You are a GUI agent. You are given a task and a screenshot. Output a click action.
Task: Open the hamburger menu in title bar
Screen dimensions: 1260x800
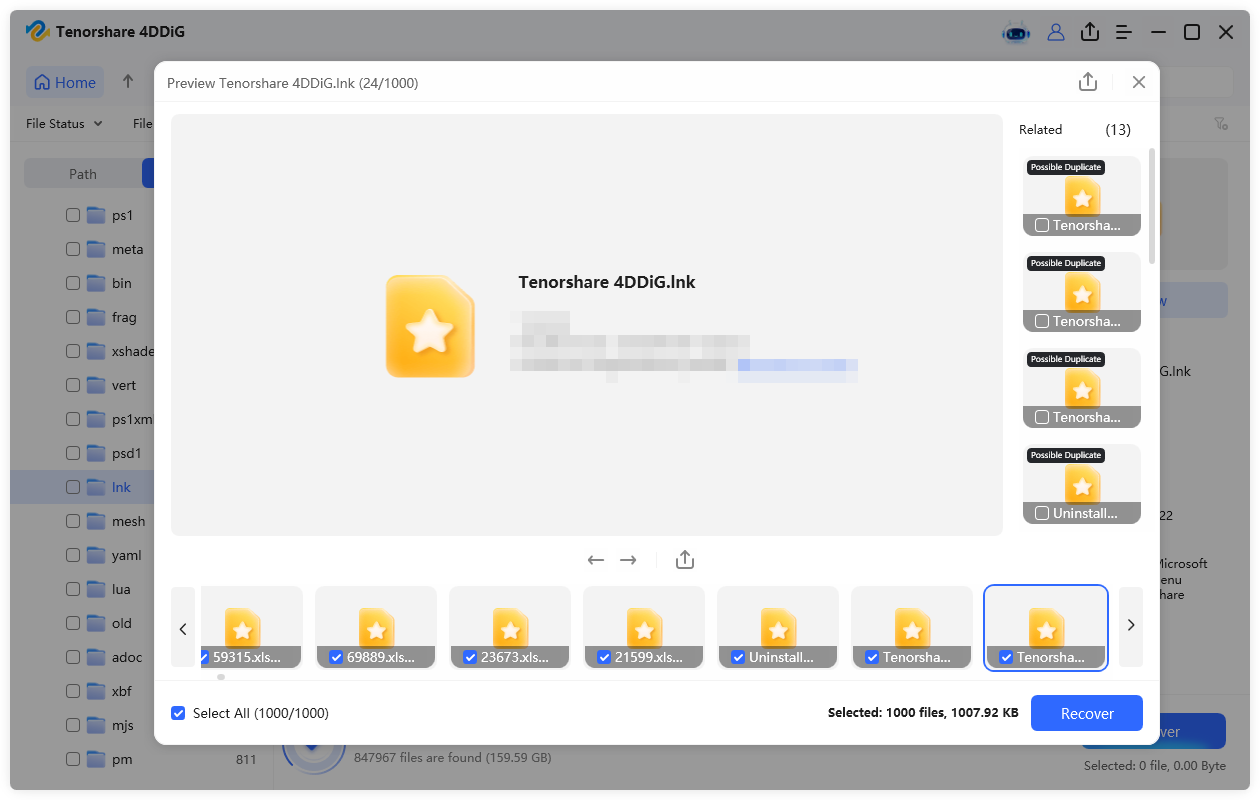1124,32
